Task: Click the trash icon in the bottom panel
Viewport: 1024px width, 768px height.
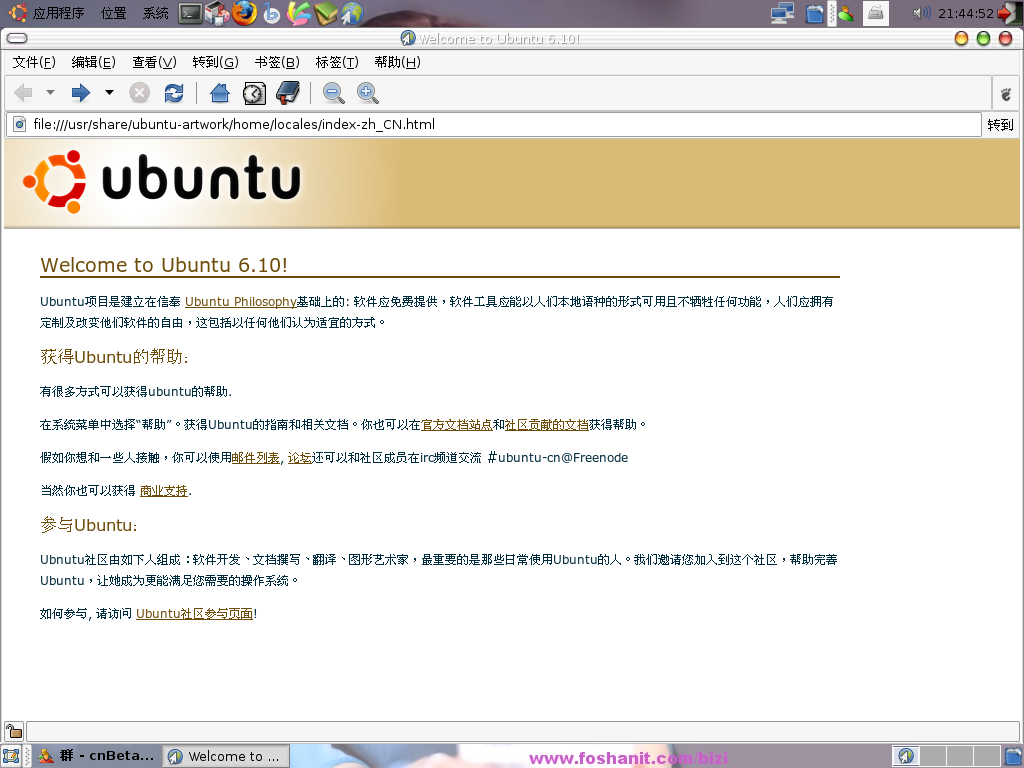Action: [1014, 756]
